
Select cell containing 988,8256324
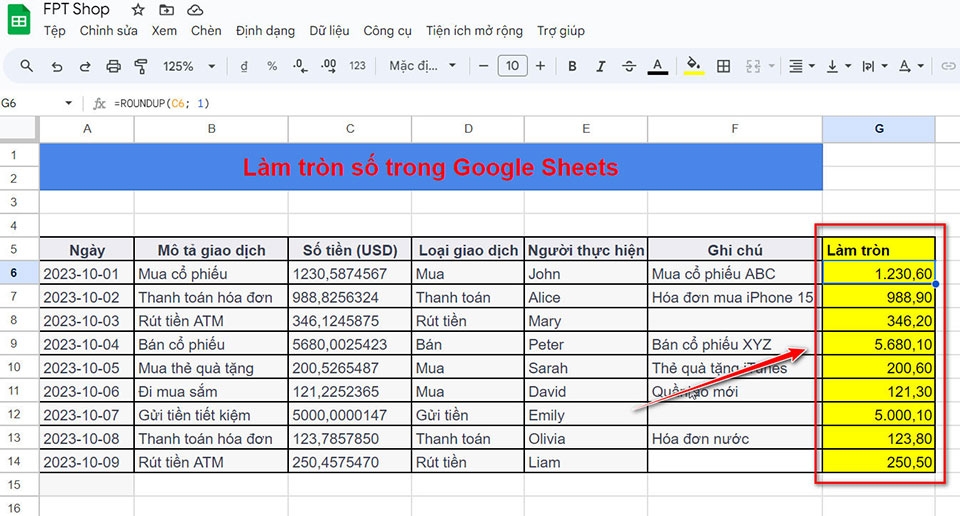pyautogui.click(x=350, y=297)
